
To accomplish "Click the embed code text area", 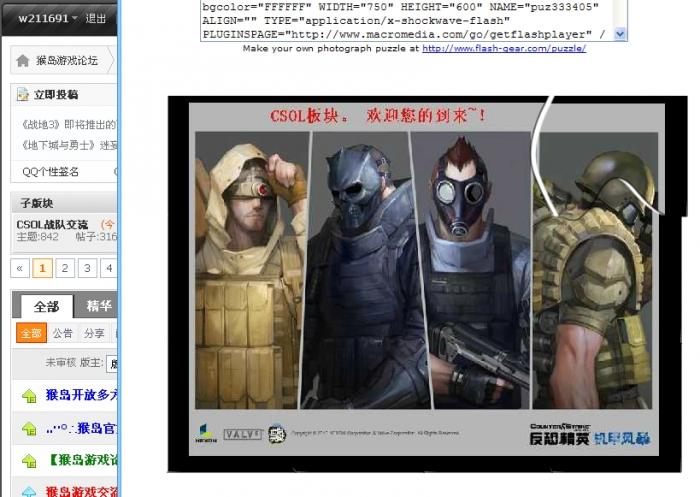I will [x=407, y=21].
